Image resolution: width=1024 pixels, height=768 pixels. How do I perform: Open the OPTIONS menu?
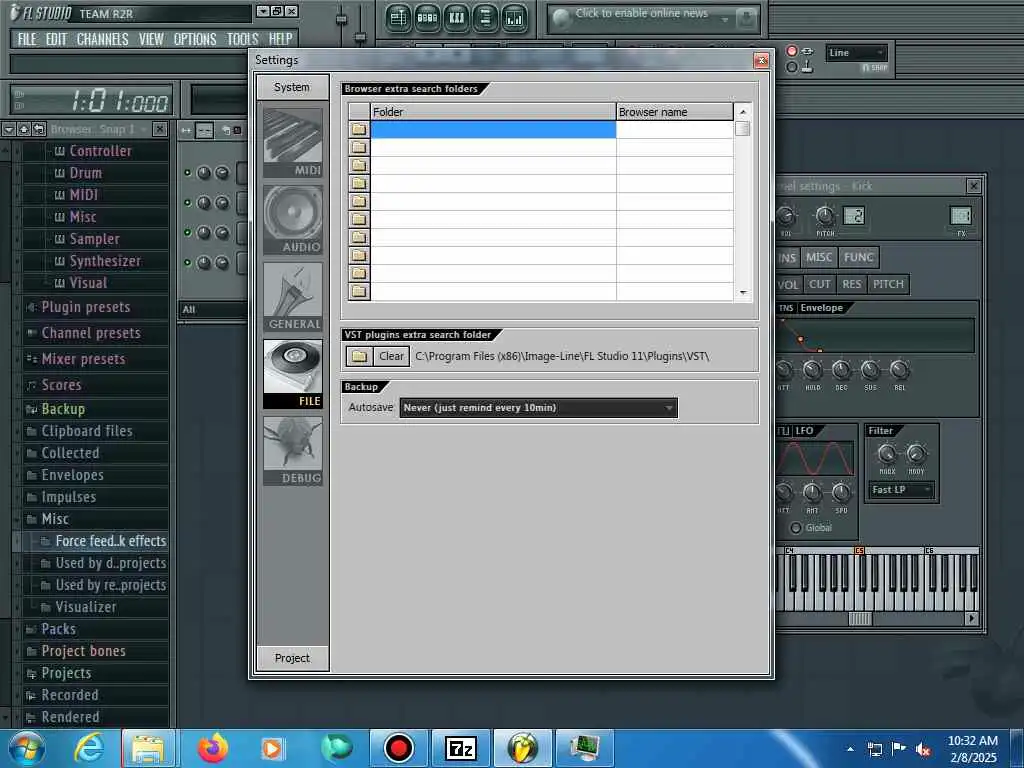pos(195,39)
